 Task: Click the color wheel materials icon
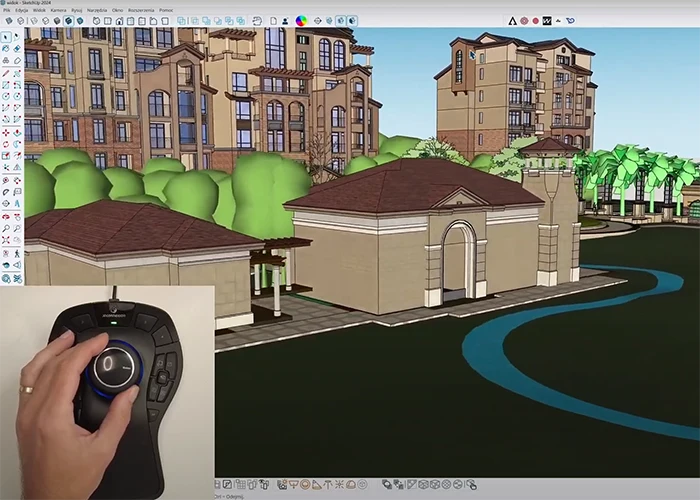pos(301,20)
